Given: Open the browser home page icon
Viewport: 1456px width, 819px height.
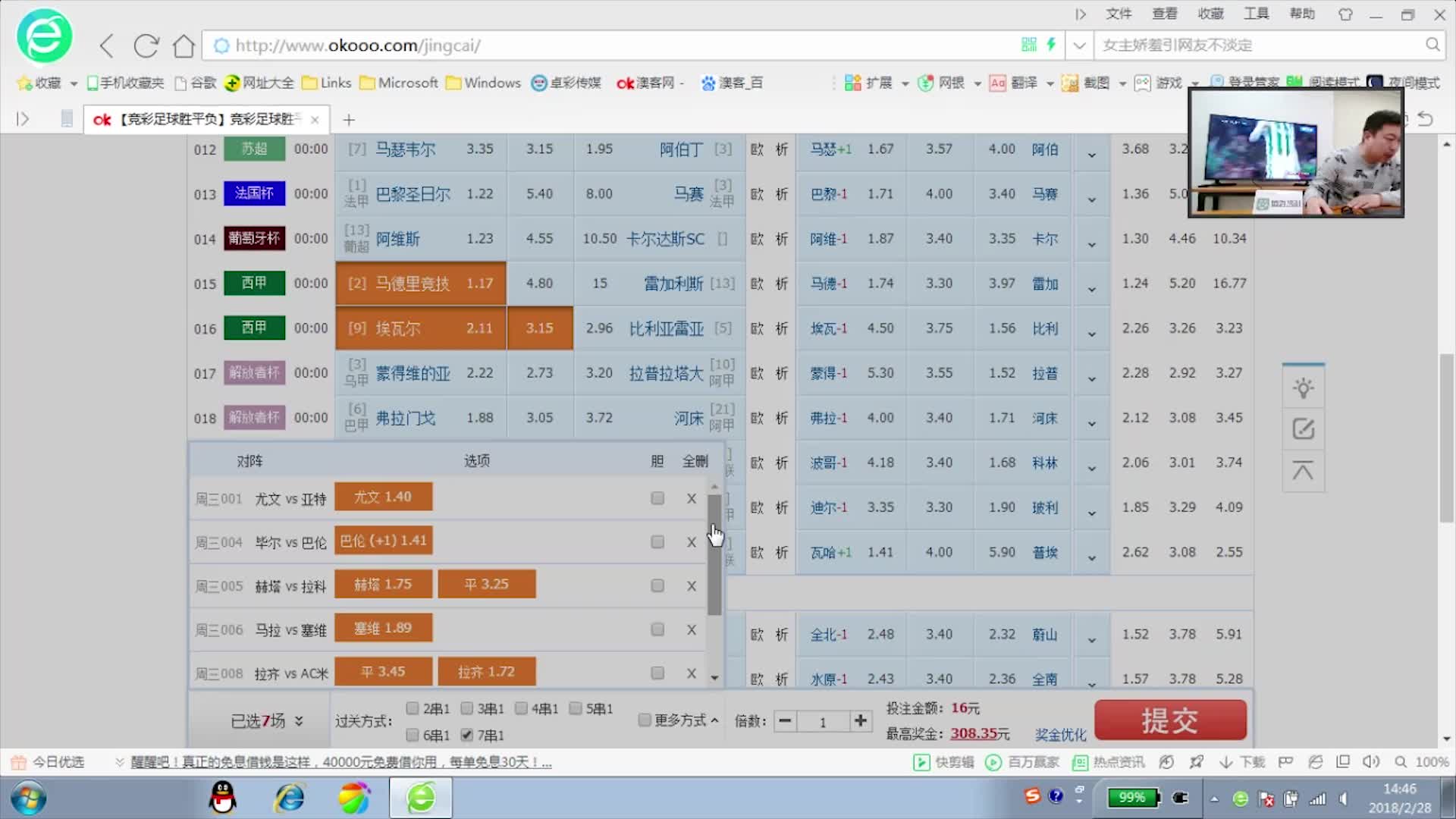Looking at the screenshot, I should [x=184, y=45].
